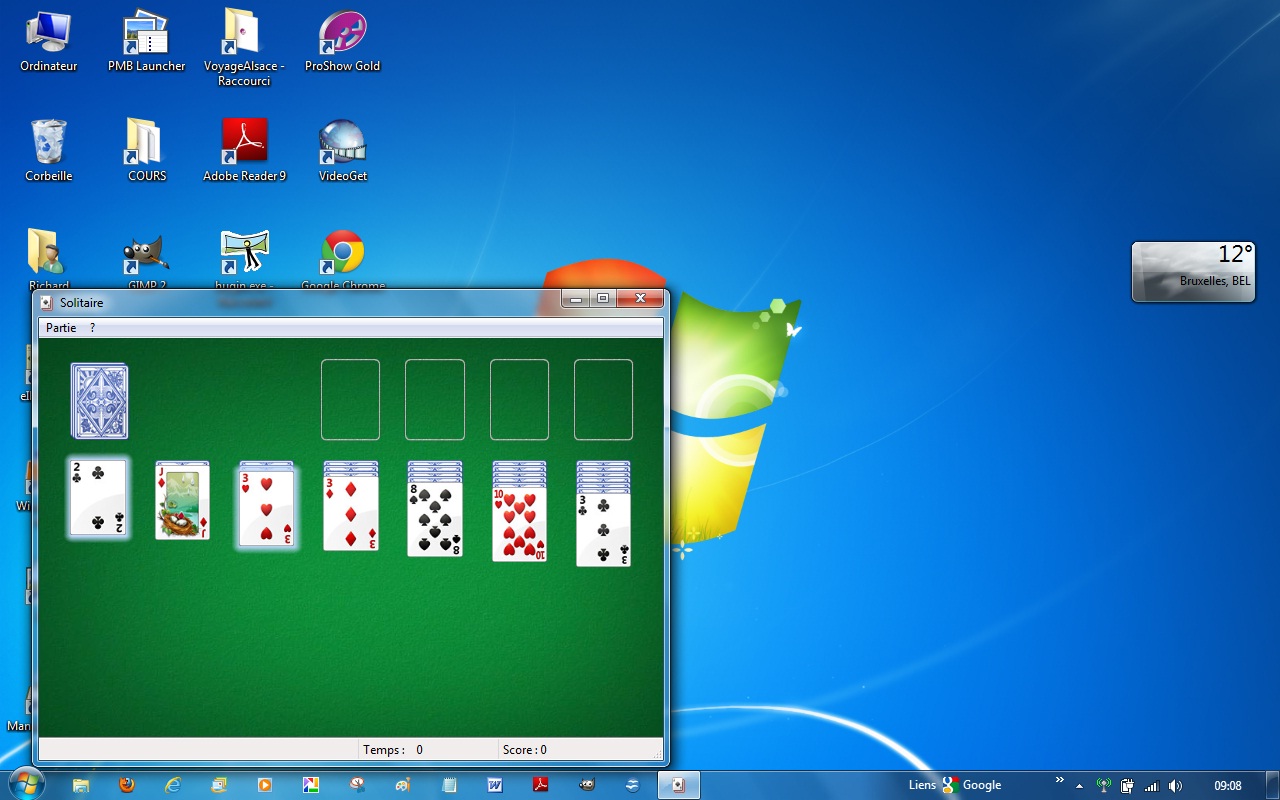
Task: Open the network signal tray icon
Action: [1152, 786]
